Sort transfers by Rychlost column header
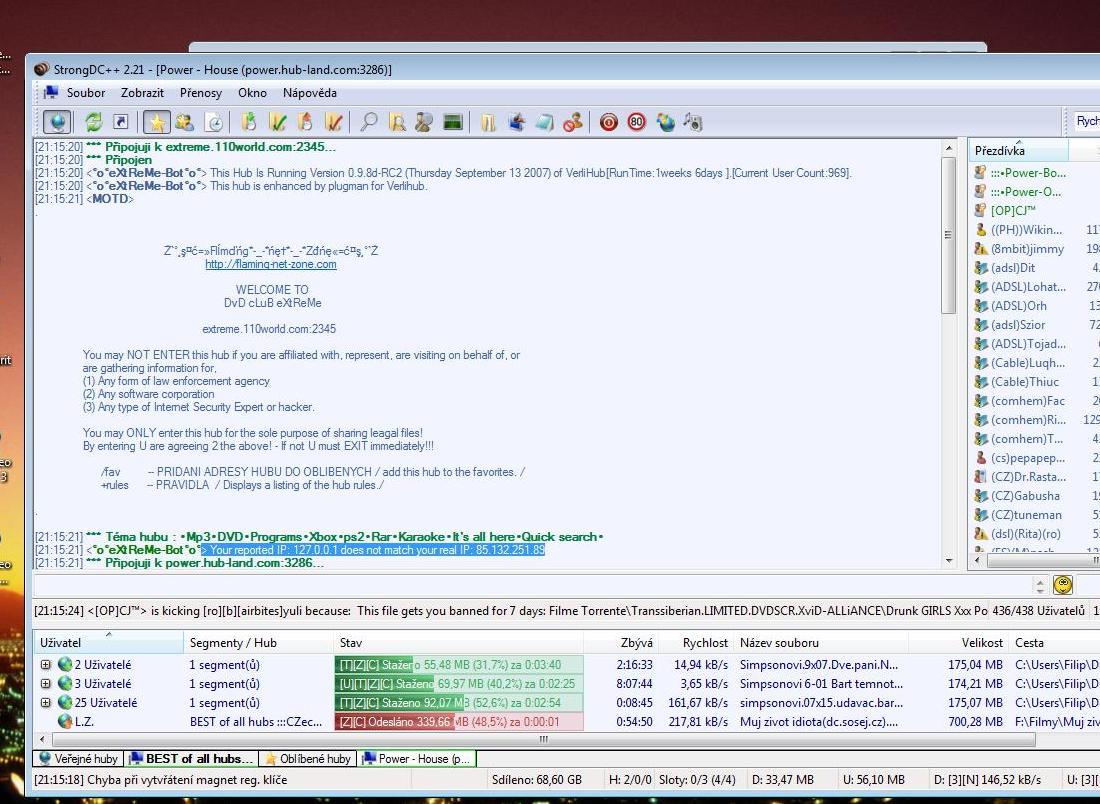The height and width of the screenshot is (804, 1100). 705,643
